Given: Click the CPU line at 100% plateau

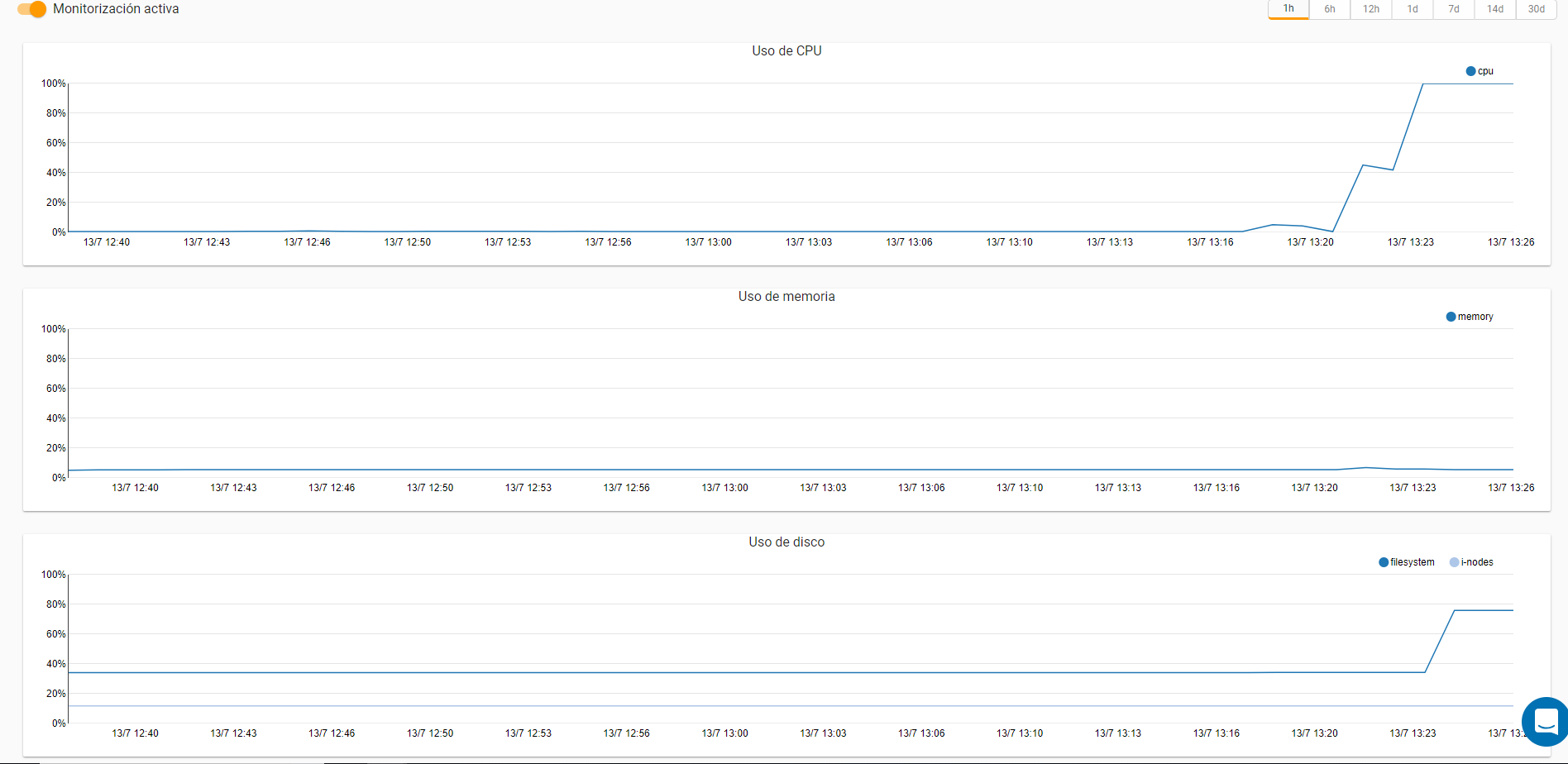Looking at the screenshot, I should (x=1468, y=84).
